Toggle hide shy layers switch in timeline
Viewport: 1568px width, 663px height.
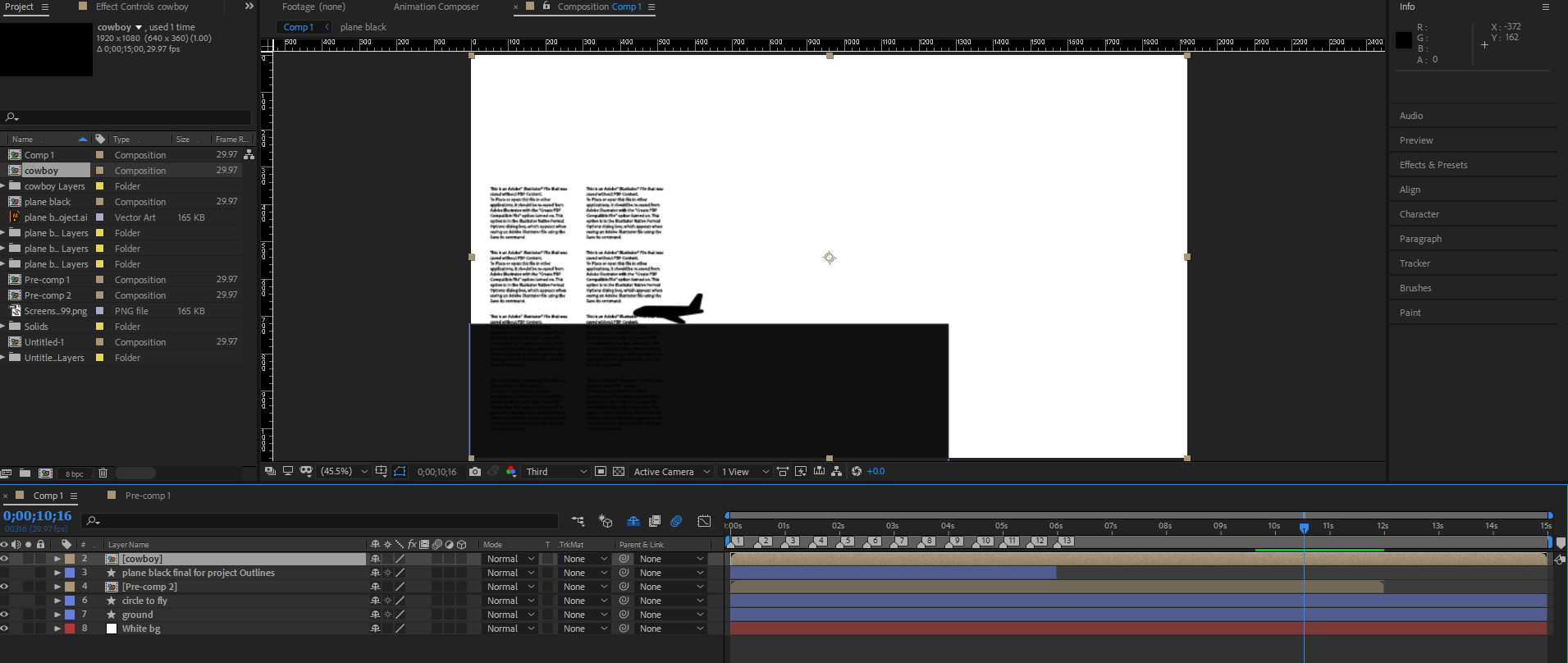pyautogui.click(x=633, y=520)
